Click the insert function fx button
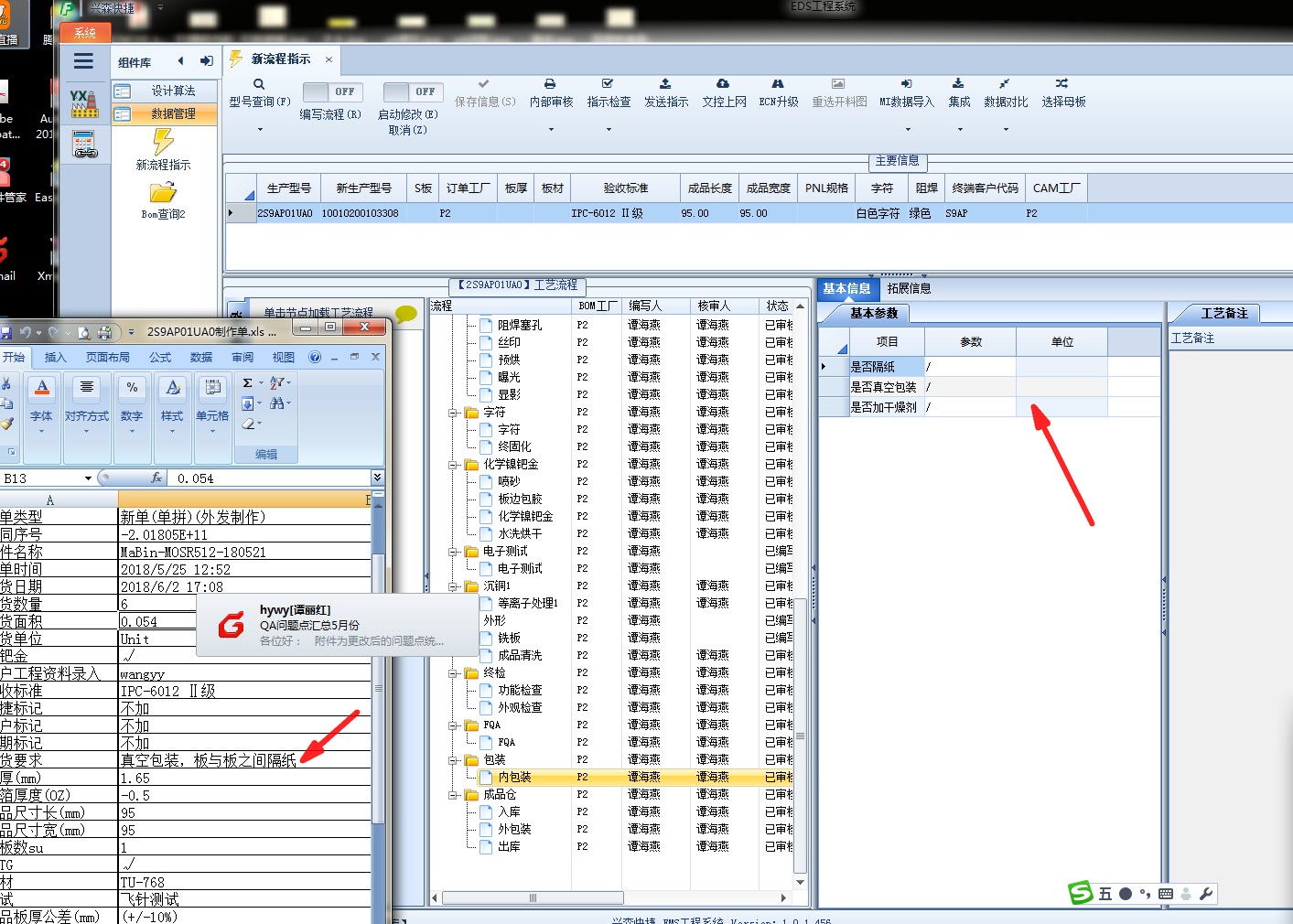Image resolution: width=1293 pixels, height=924 pixels. (x=156, y=478)
